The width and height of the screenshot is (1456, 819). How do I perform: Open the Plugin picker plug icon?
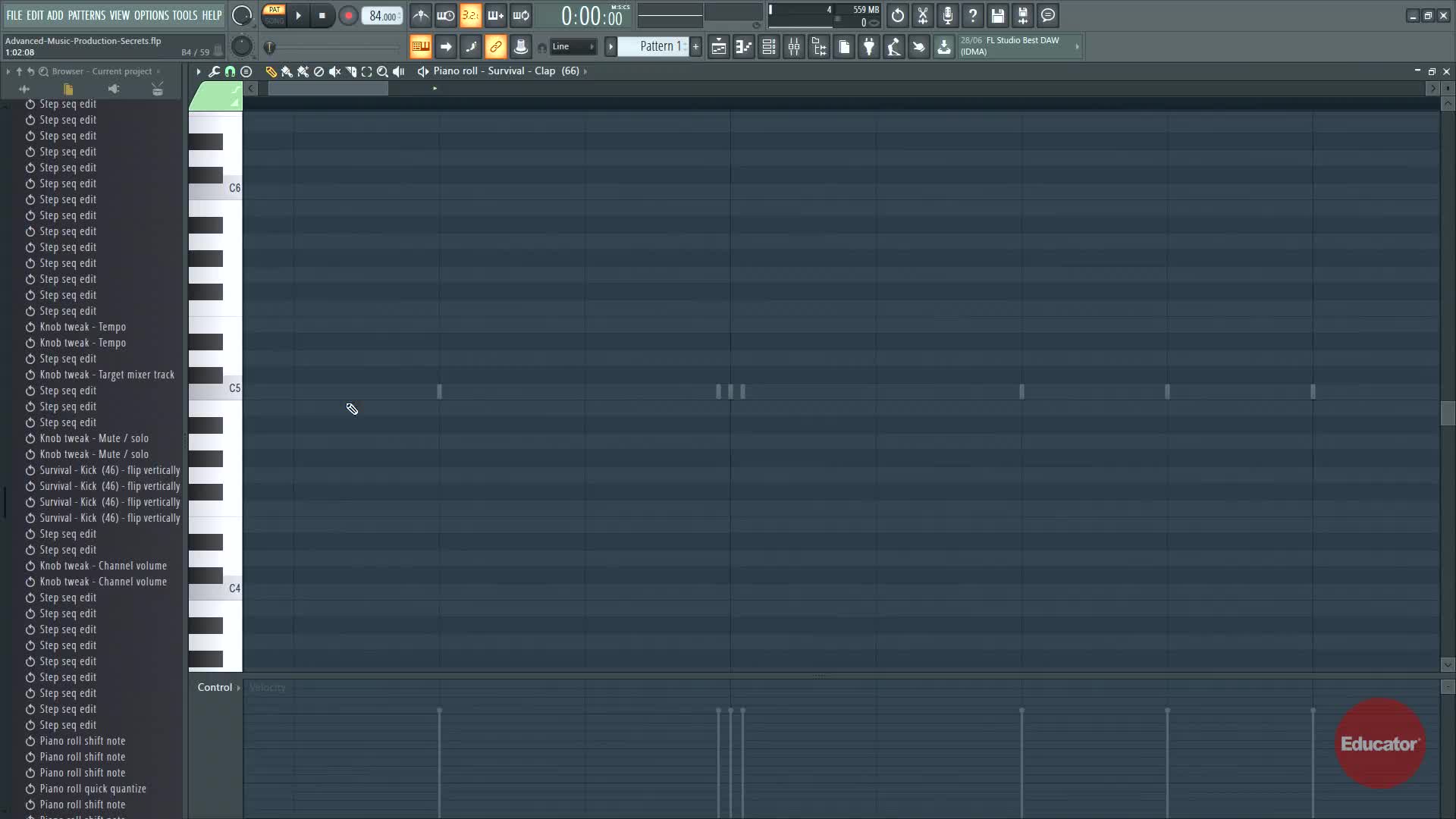pos(869,47)
